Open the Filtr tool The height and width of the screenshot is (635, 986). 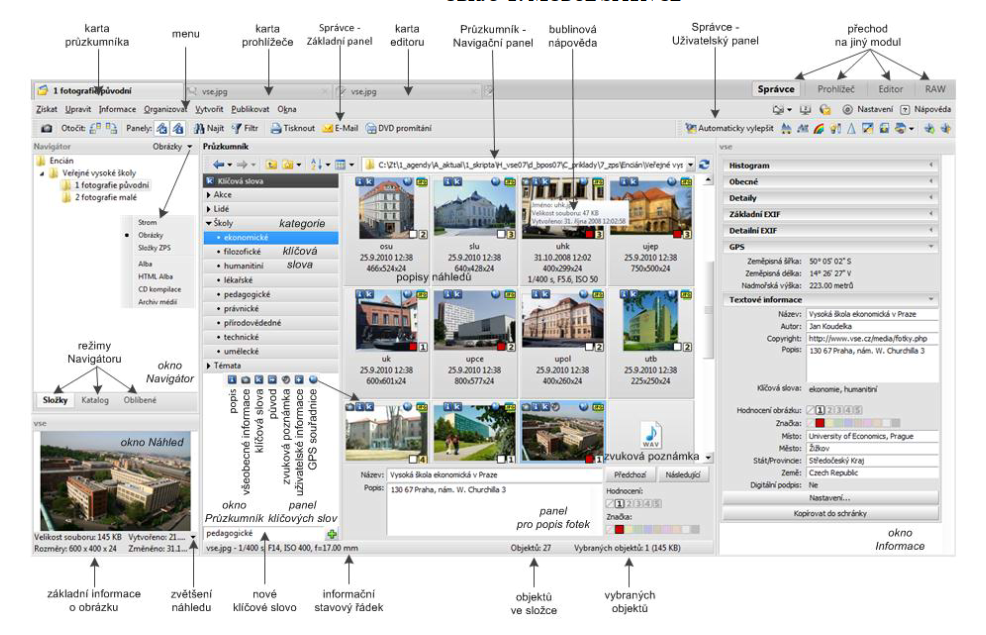[x=245, y=128]
